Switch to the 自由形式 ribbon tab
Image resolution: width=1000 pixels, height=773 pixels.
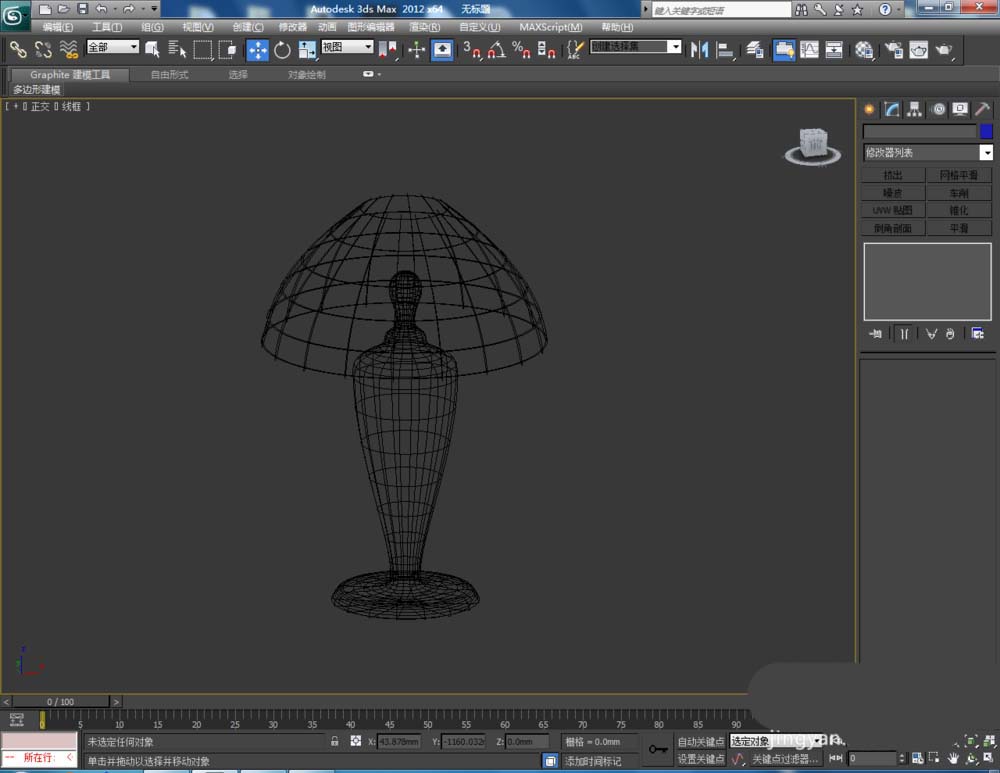click(x=169, y=75)
